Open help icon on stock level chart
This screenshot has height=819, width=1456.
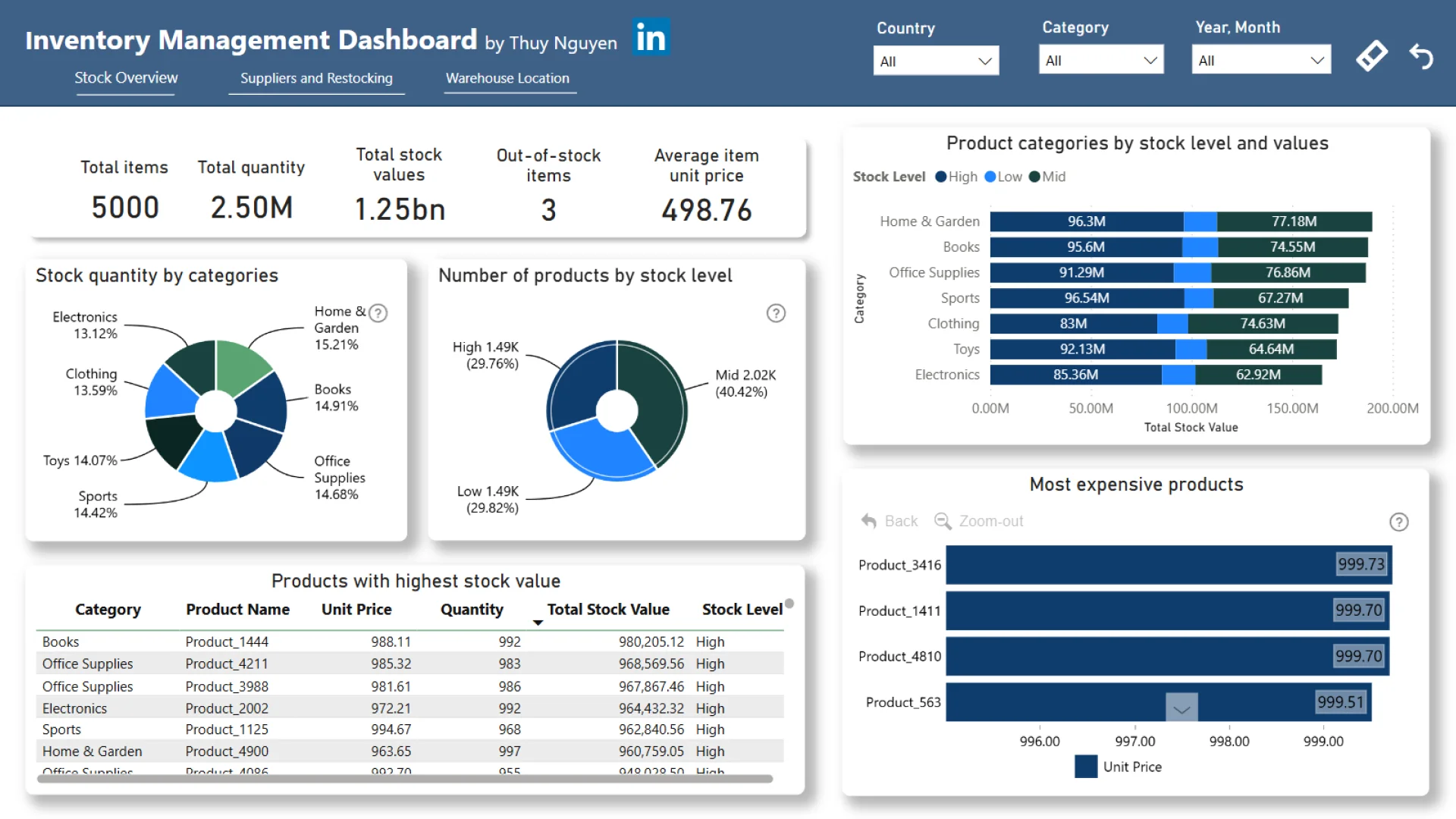click(x=776, y=313)
